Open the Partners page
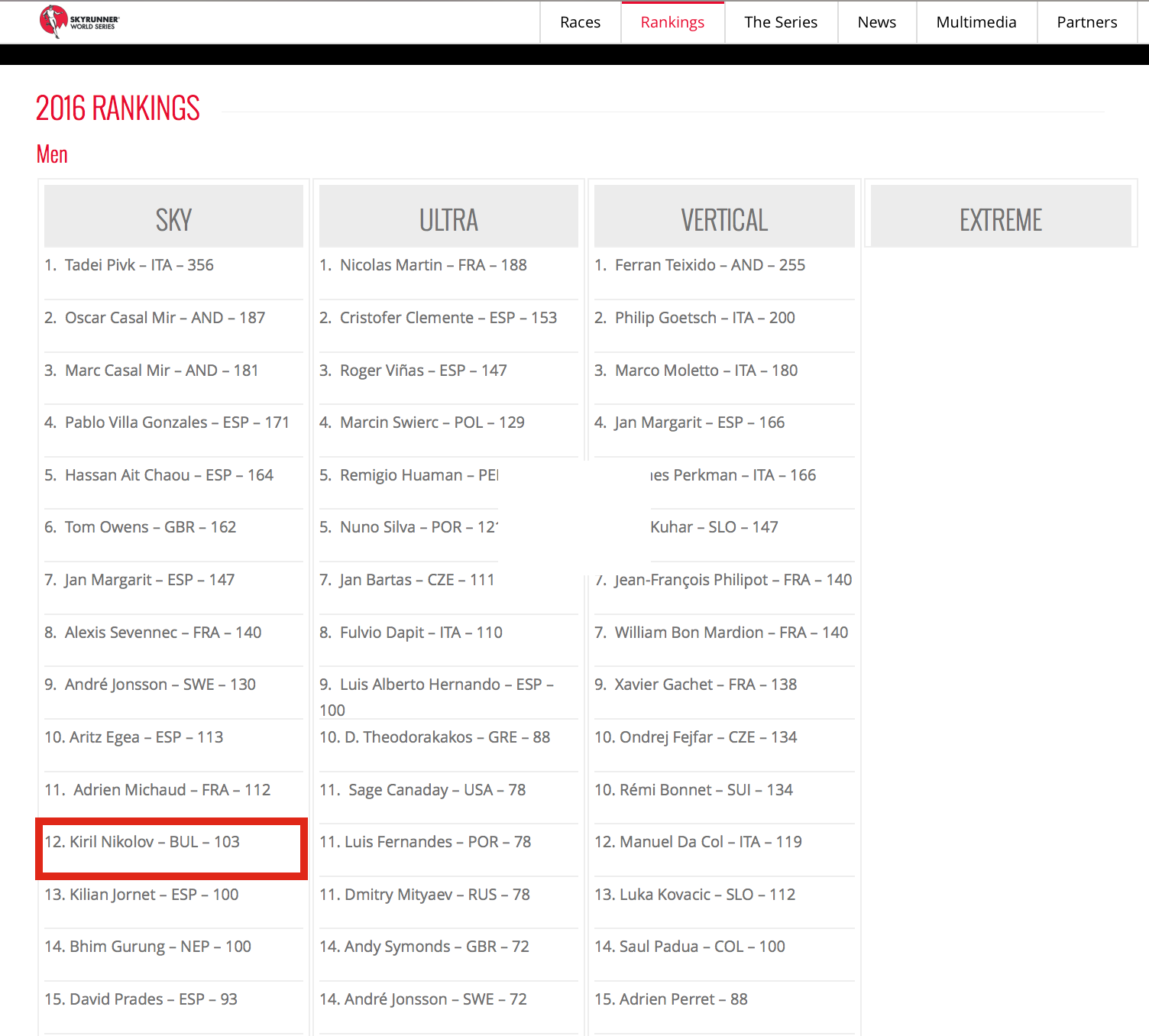The image size is (1149, 1036). coord(1086,22)
